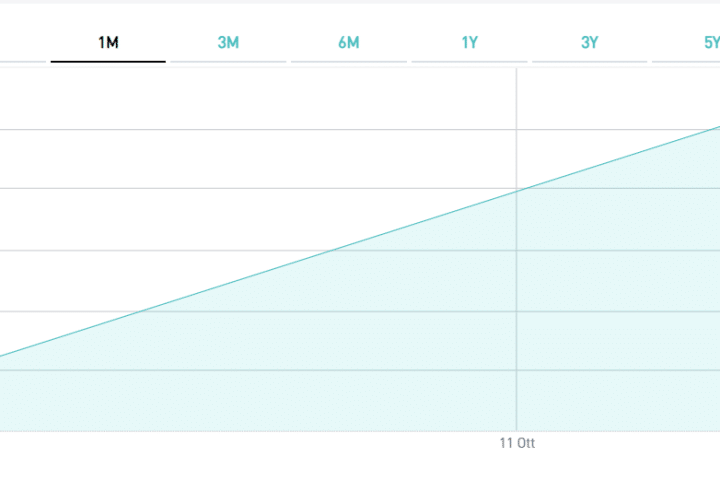Click where the line crosses the 11 Ott gridline
Image resolution: width=720 pixels, height=480 pixels.
[517, 191]
